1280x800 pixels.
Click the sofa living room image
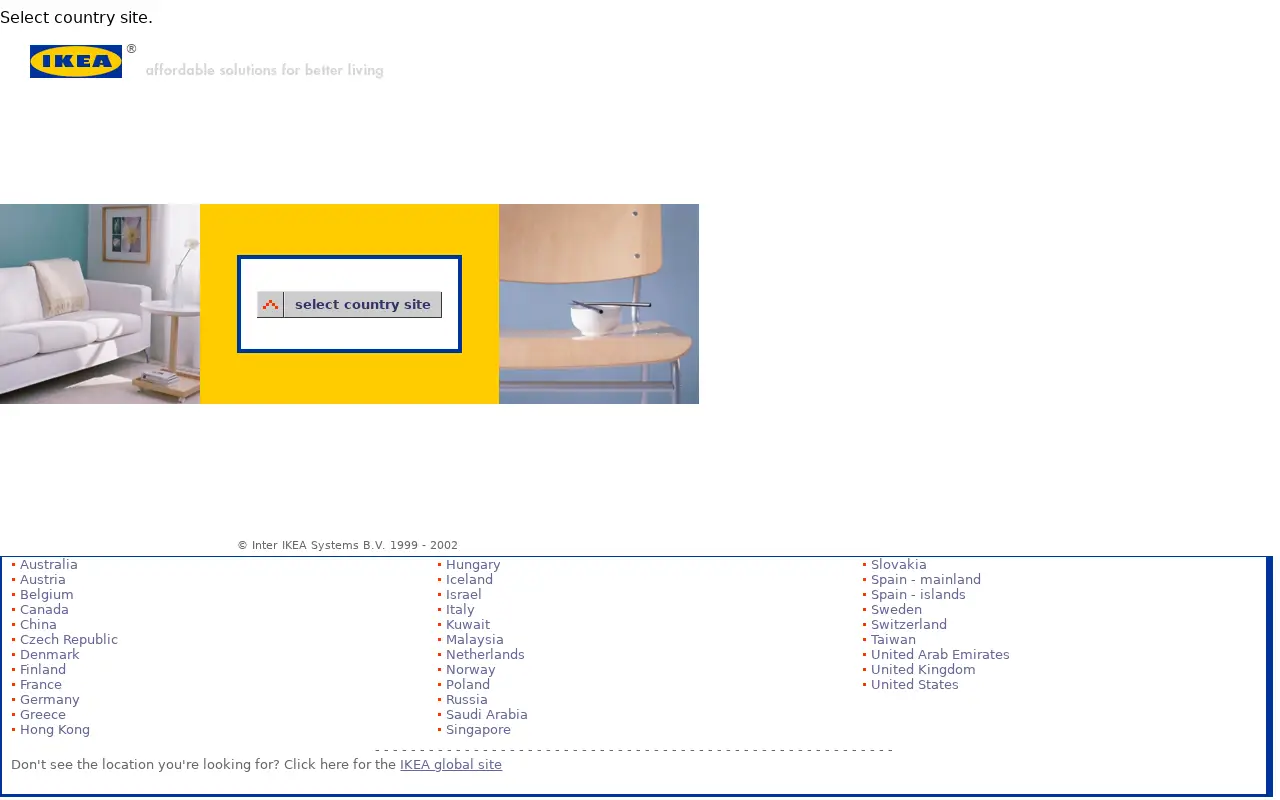click(100, 304)
